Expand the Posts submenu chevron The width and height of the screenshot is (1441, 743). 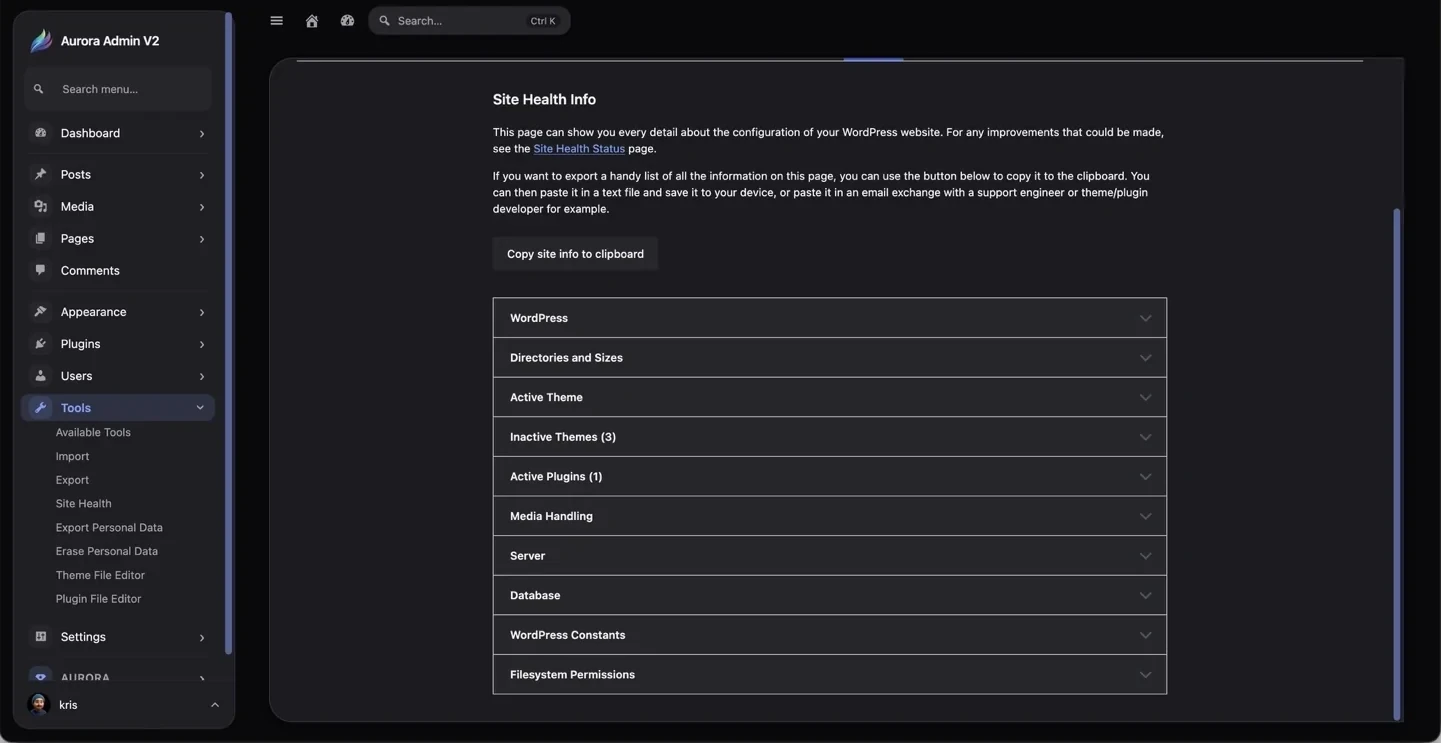coord(201,175)
